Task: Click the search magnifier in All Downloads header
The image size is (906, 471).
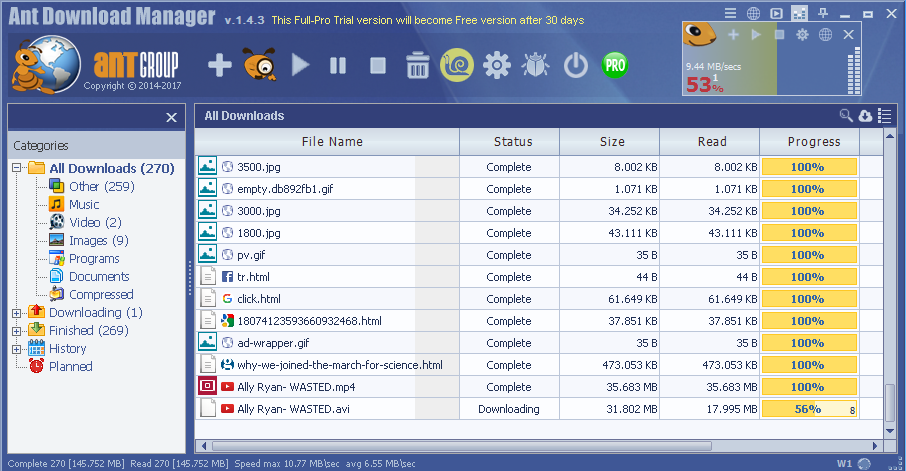Action: click(846, 116)
